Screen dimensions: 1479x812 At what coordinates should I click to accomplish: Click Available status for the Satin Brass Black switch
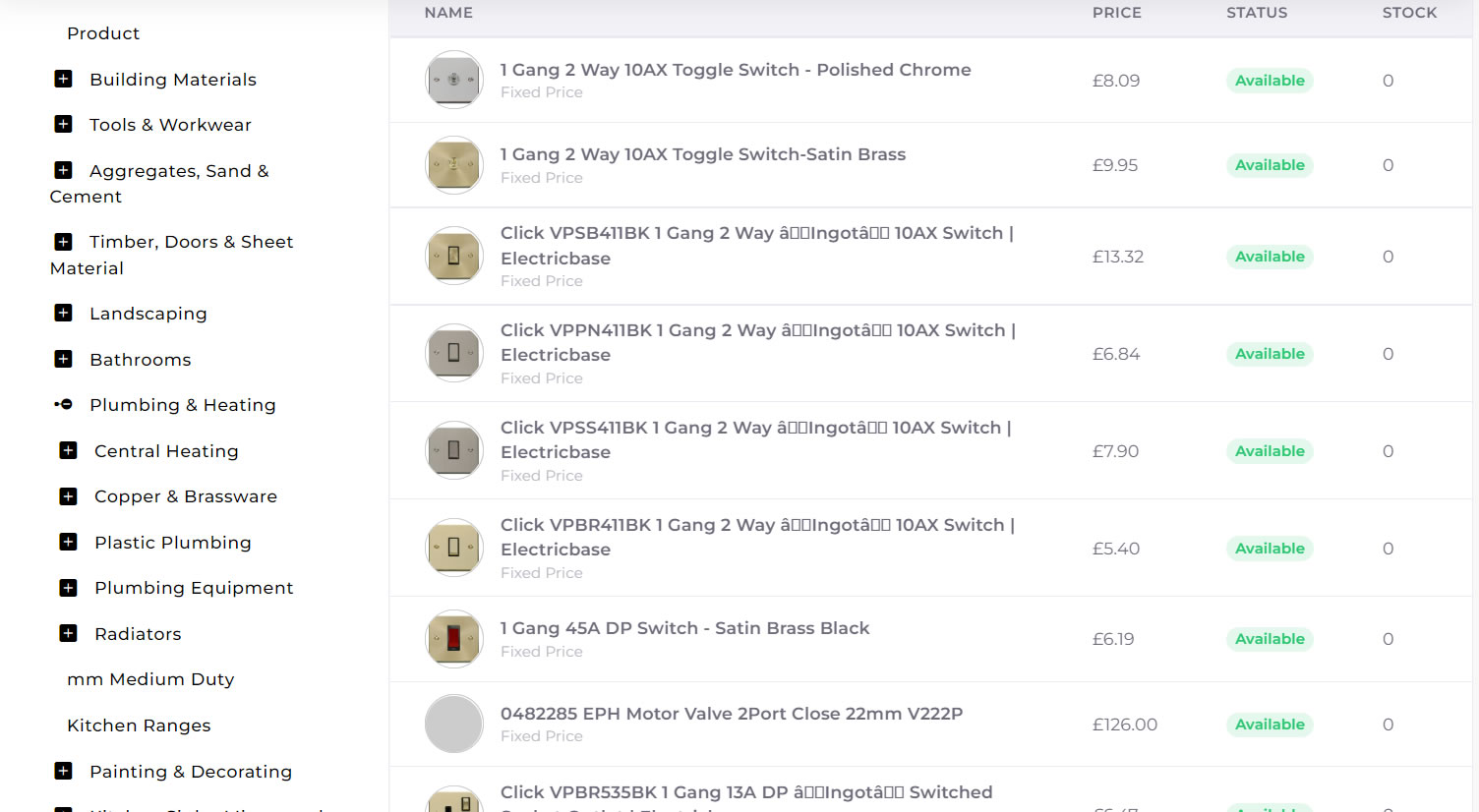tap(1270, 639)
